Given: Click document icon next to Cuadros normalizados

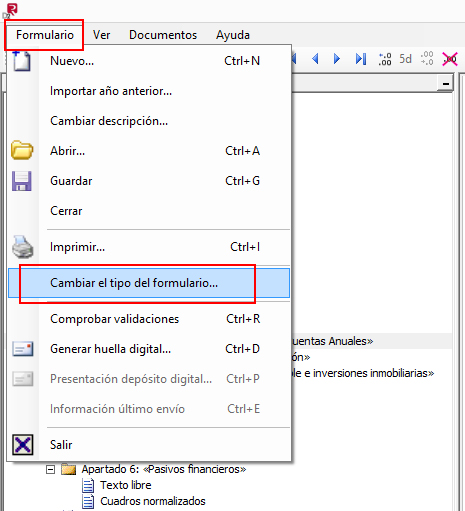Looking at the screenshot, I should tap(88, 502).
